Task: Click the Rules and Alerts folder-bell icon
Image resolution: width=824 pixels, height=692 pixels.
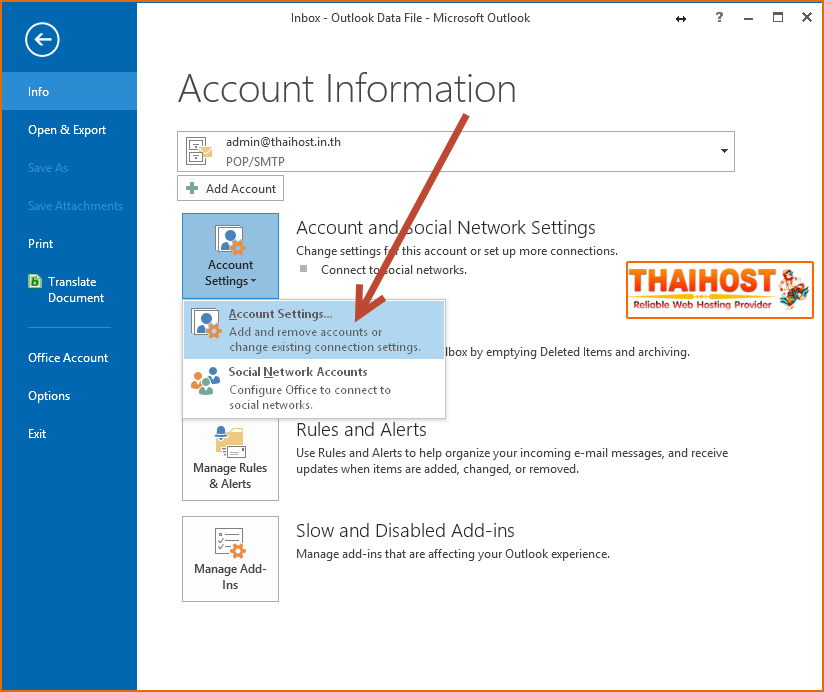Action: point(230,442)
